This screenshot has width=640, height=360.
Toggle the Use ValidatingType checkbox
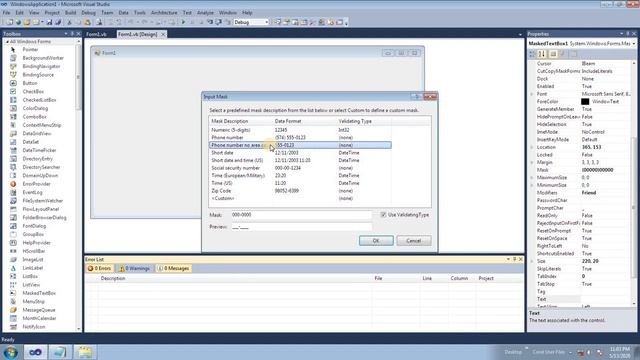click(383, 215)
